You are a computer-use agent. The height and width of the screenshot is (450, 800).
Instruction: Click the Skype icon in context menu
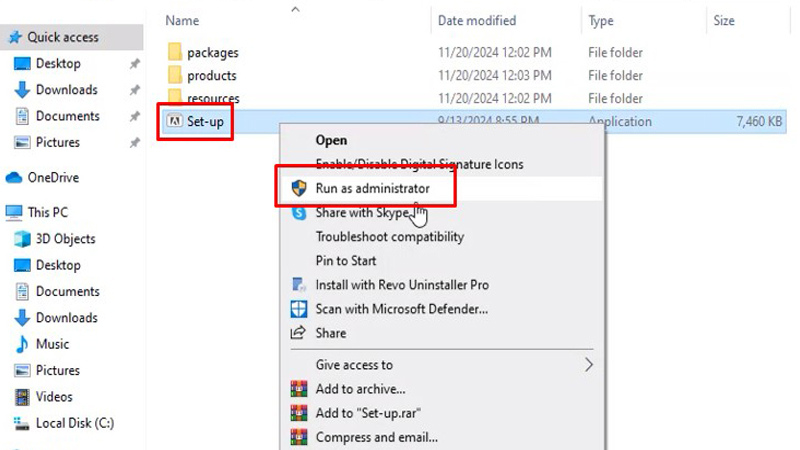[299, 213]
